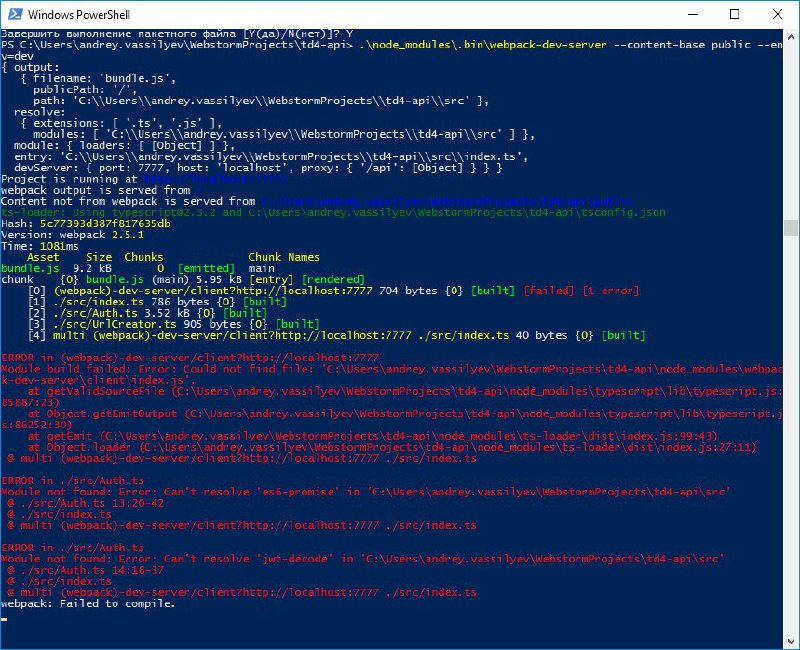The height and width of the screenshot is (650, 800).
Task: Click the webpack-dev-server command text
Action: click(x=483, y=45)
